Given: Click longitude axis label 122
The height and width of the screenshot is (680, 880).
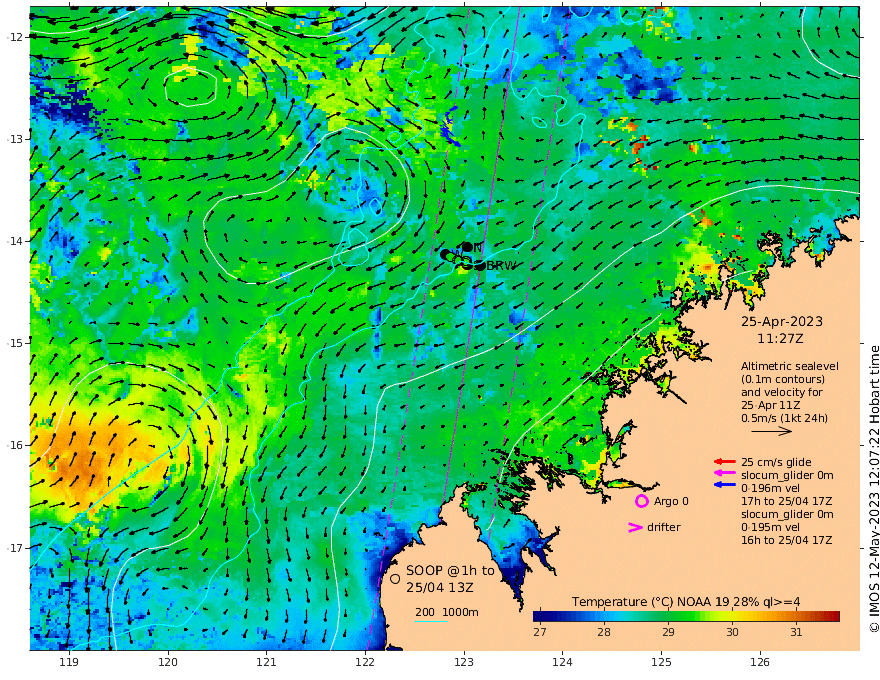Looking at the screenshot, I should pyautogui.click(x=365, y=662).
